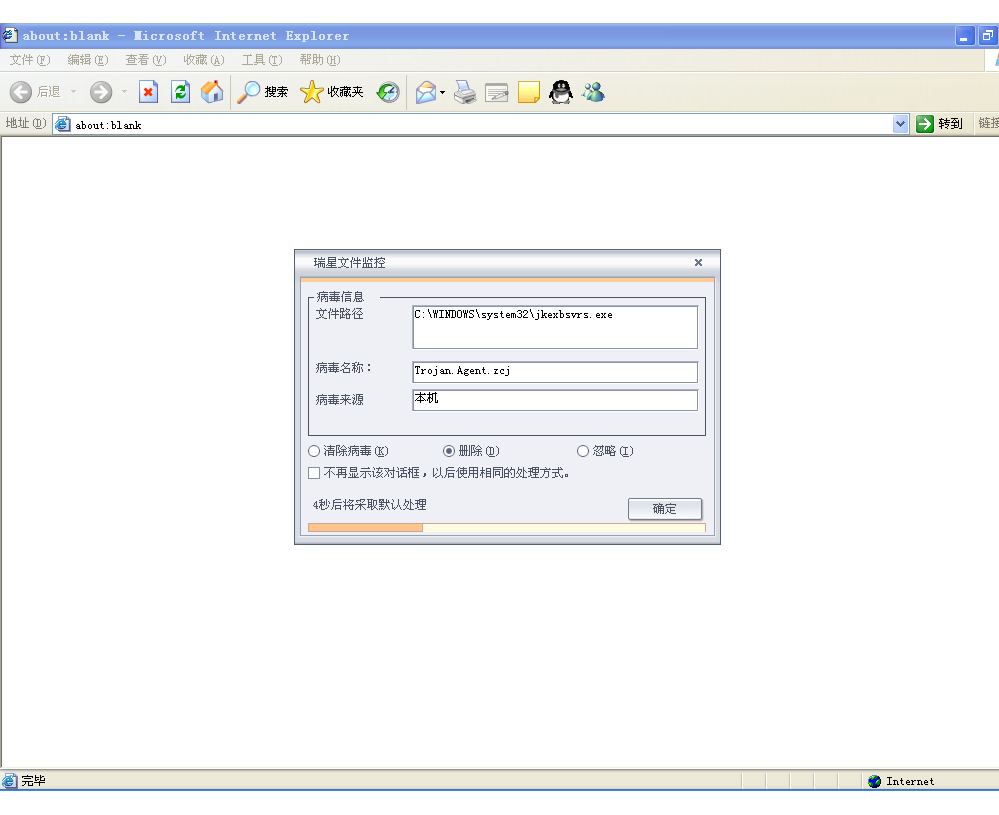Click the 确定 button in dialog

[x=665, y=508]
